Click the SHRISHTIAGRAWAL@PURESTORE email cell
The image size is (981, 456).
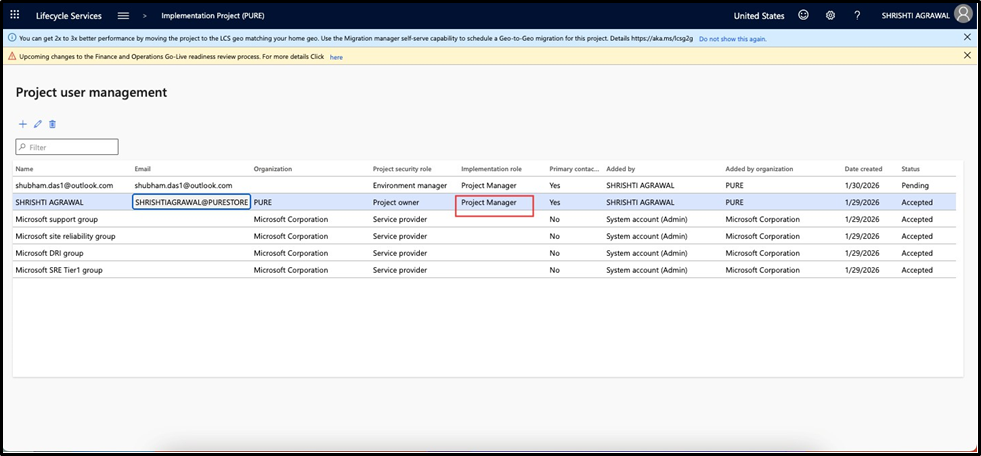pos(191,202)
